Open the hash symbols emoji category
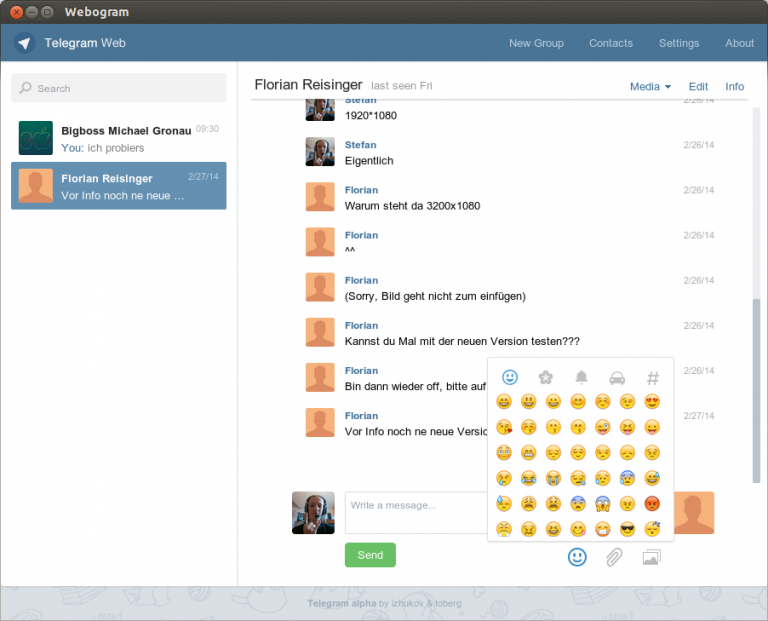Image resolution: width=768 pixels, height=621 pixels. point(653,378)
